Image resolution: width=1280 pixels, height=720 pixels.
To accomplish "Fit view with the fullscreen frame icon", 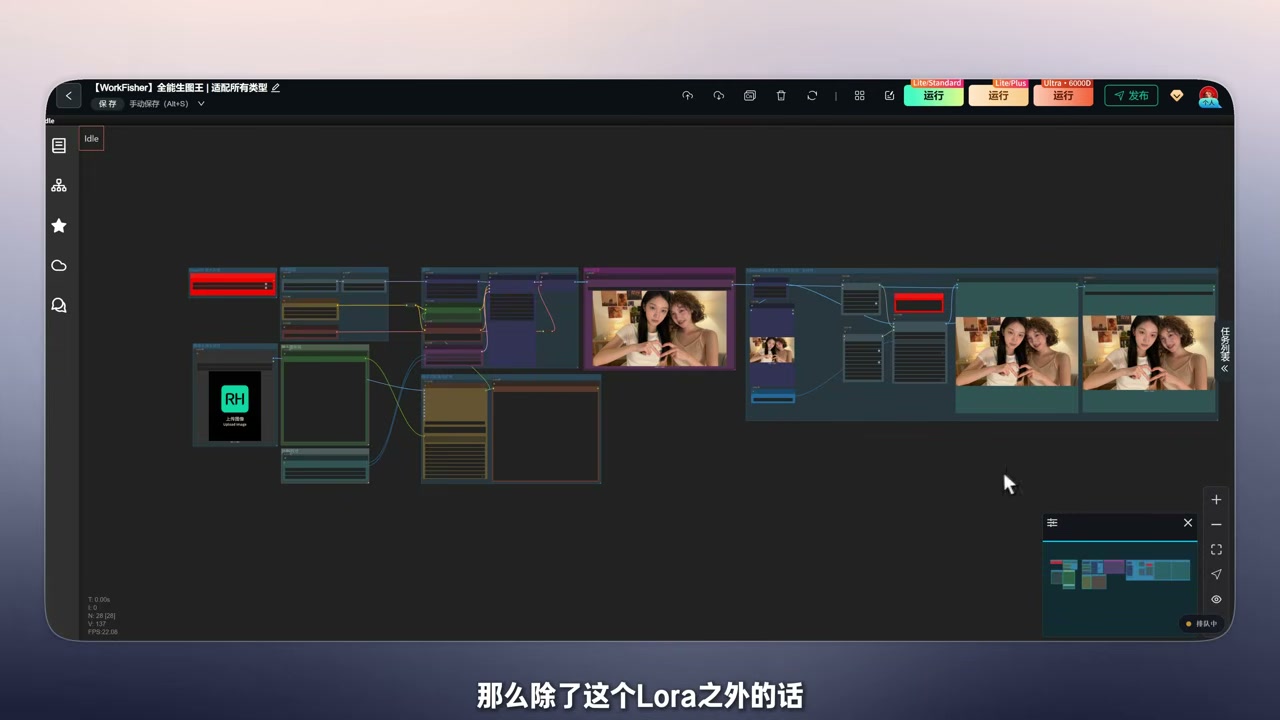I will pyautogui.click(x=1216, y=550).
